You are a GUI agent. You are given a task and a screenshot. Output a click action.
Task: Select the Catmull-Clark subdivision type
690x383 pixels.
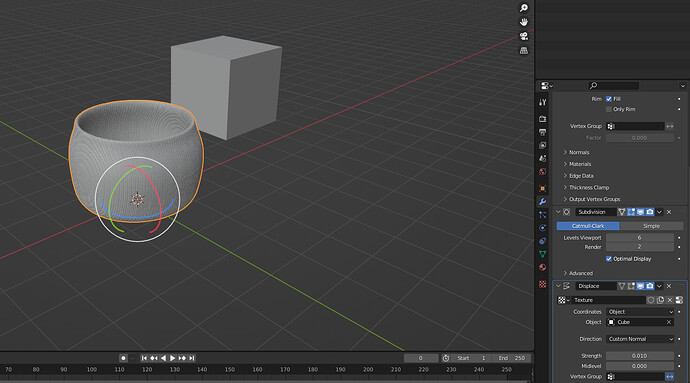coord(588,226)
